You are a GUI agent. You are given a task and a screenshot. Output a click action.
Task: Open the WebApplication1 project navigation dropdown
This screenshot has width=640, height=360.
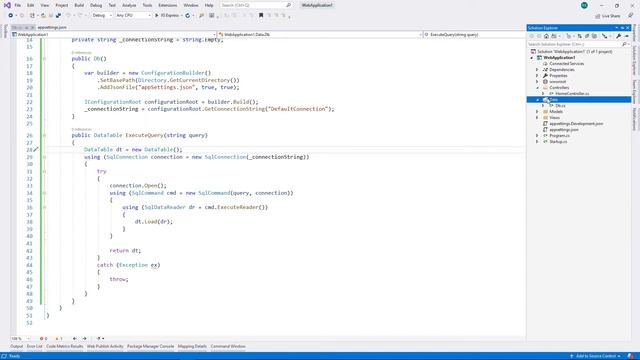click(113, 35)
